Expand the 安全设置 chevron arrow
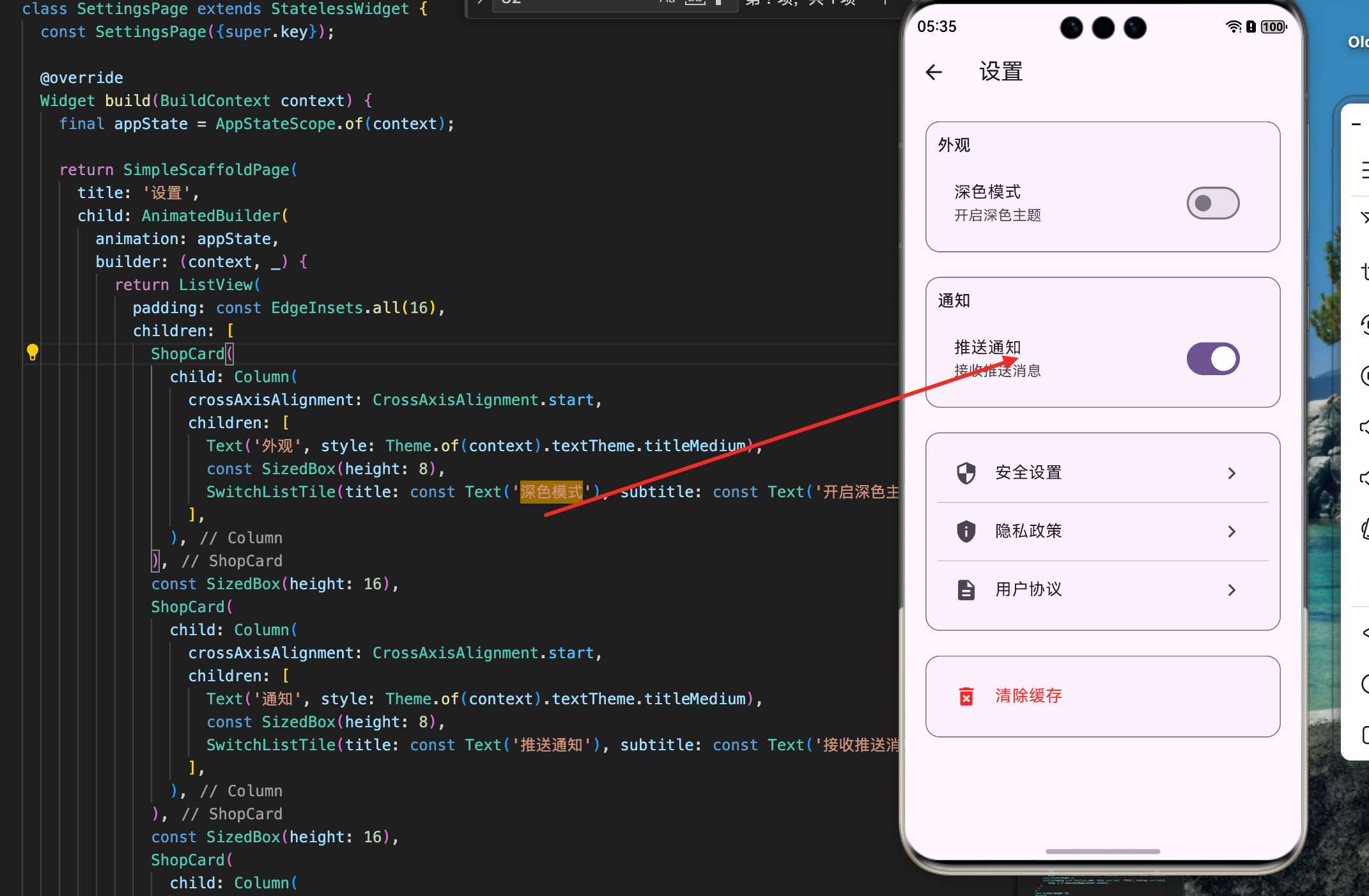The image size is (1369, 896). tap(1232, 473)
